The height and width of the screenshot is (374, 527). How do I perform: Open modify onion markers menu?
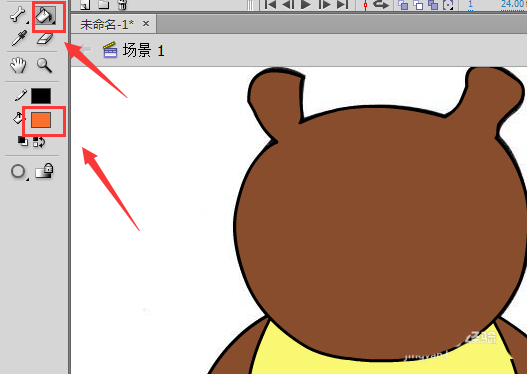pyautogui.click(x=448, y=4)
